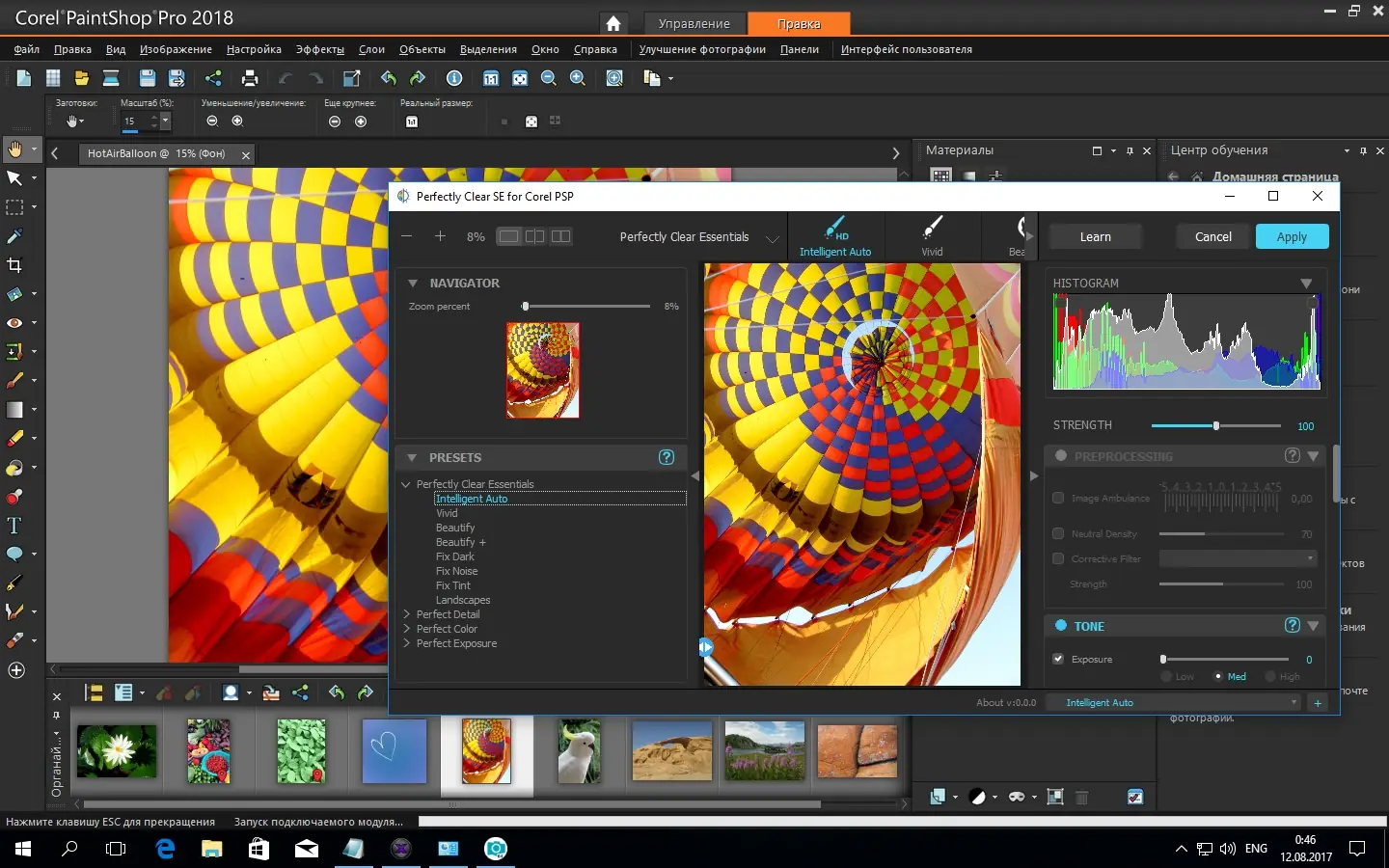Select the white cockatoo thumbnail
This screenshot has width=1389, height=868.
tap(579, 751)
